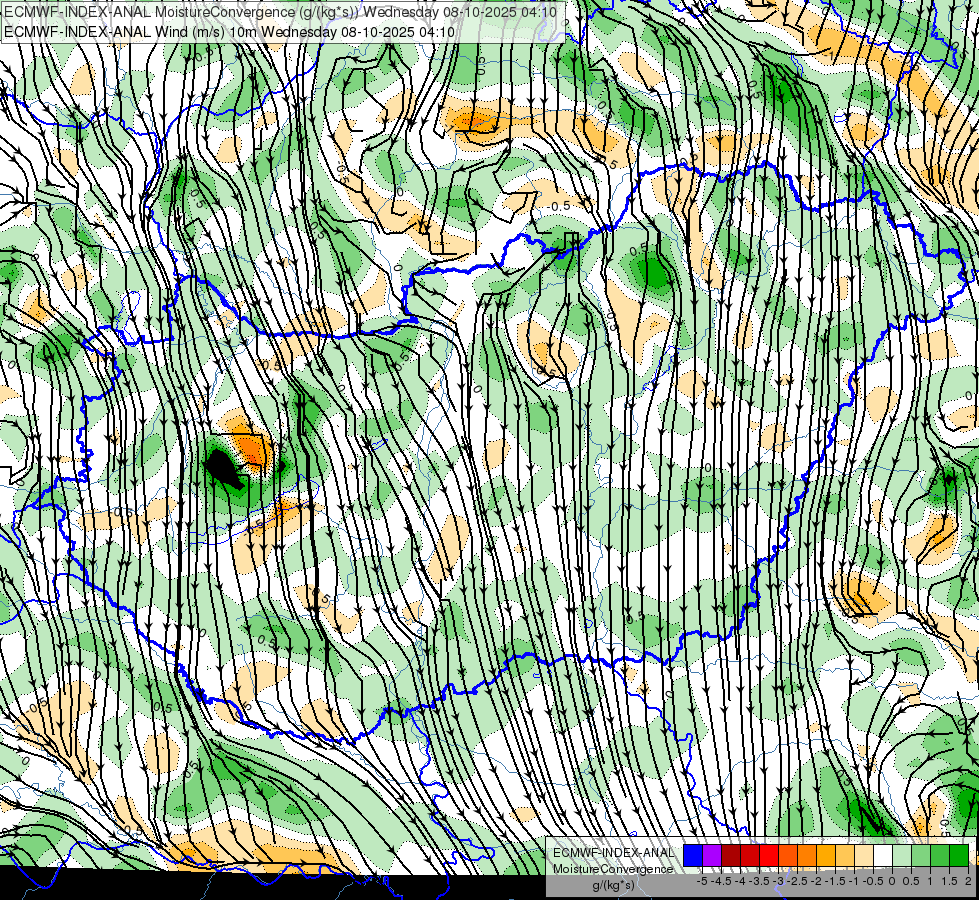The image size is (979, 900).
Task: Click the MoistureConvergence title line at top
Action: [280, 12]
